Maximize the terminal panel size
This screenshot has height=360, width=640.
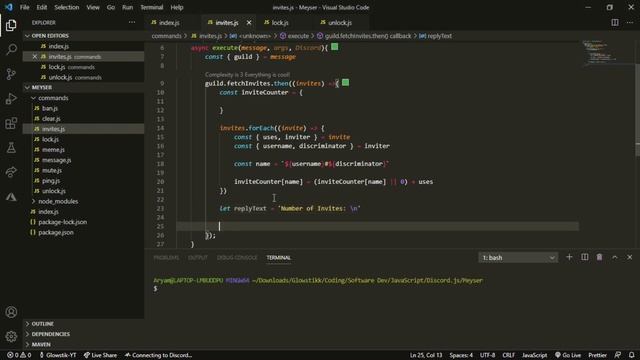tap(615, 257)
